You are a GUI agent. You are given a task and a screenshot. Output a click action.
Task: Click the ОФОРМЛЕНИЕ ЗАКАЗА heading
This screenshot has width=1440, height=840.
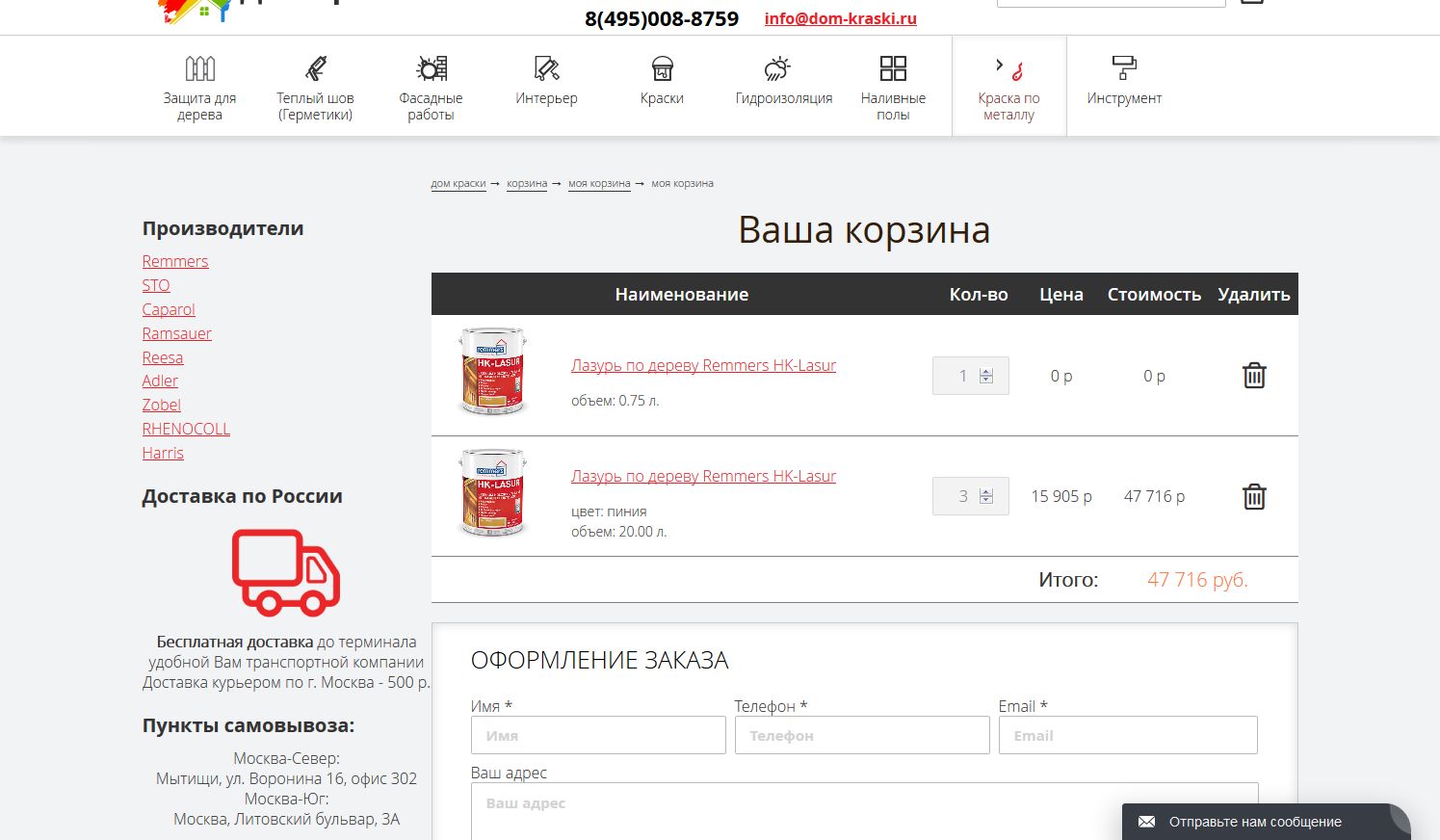pos(599,660)
